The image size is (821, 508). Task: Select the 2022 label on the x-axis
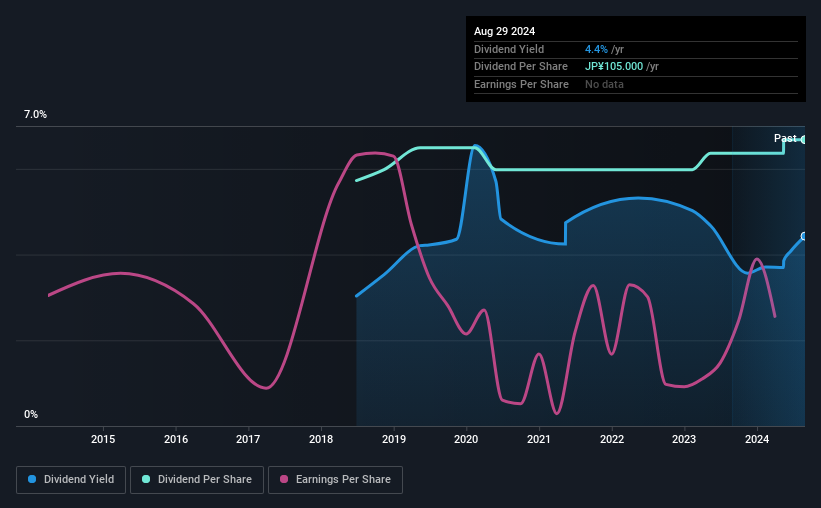612,439
